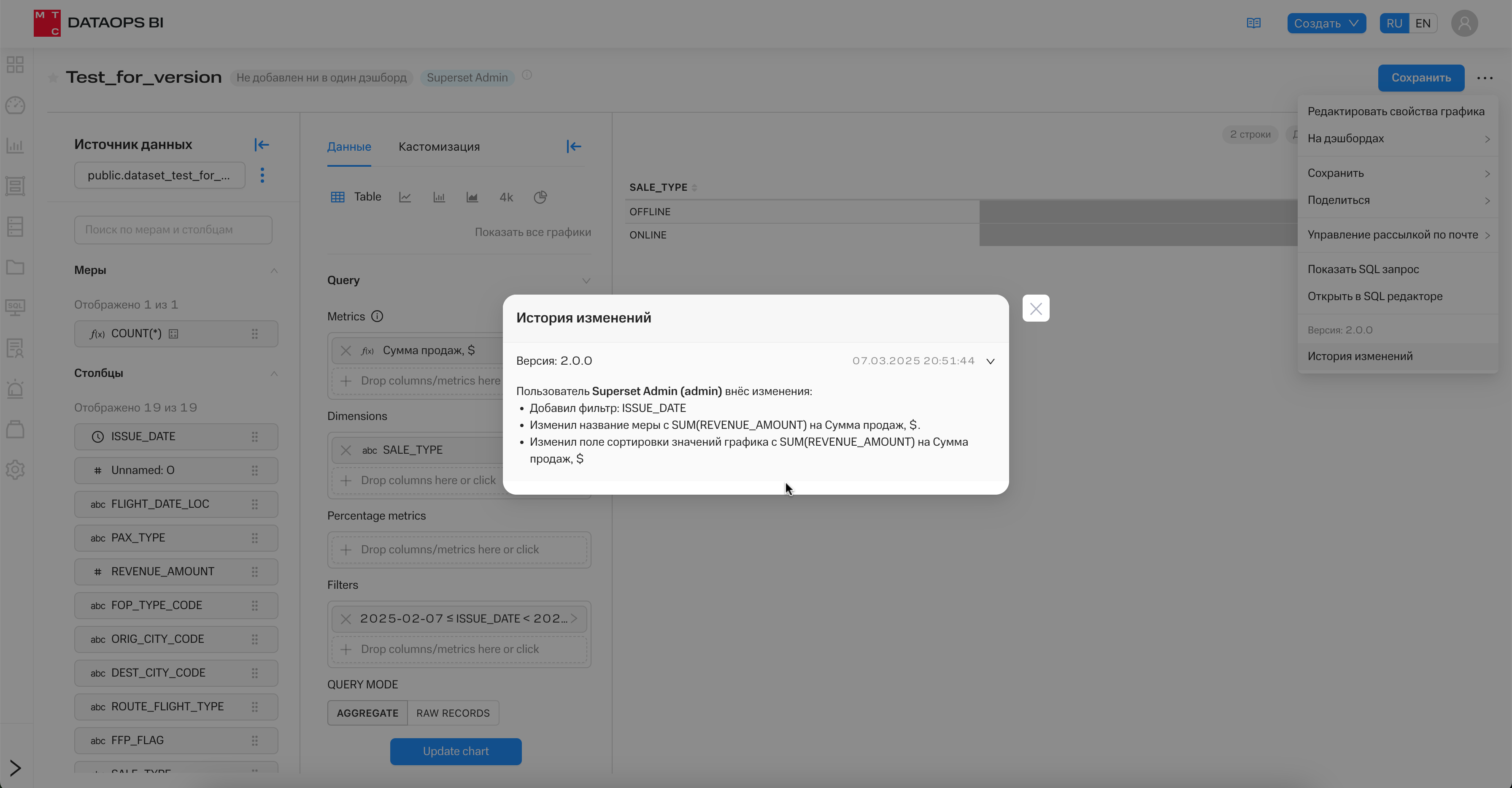Expand the ISSUE_DATE filter details arrow
Image resolution: width=1512 pixels, height=788 pixels.
[574, 618]
